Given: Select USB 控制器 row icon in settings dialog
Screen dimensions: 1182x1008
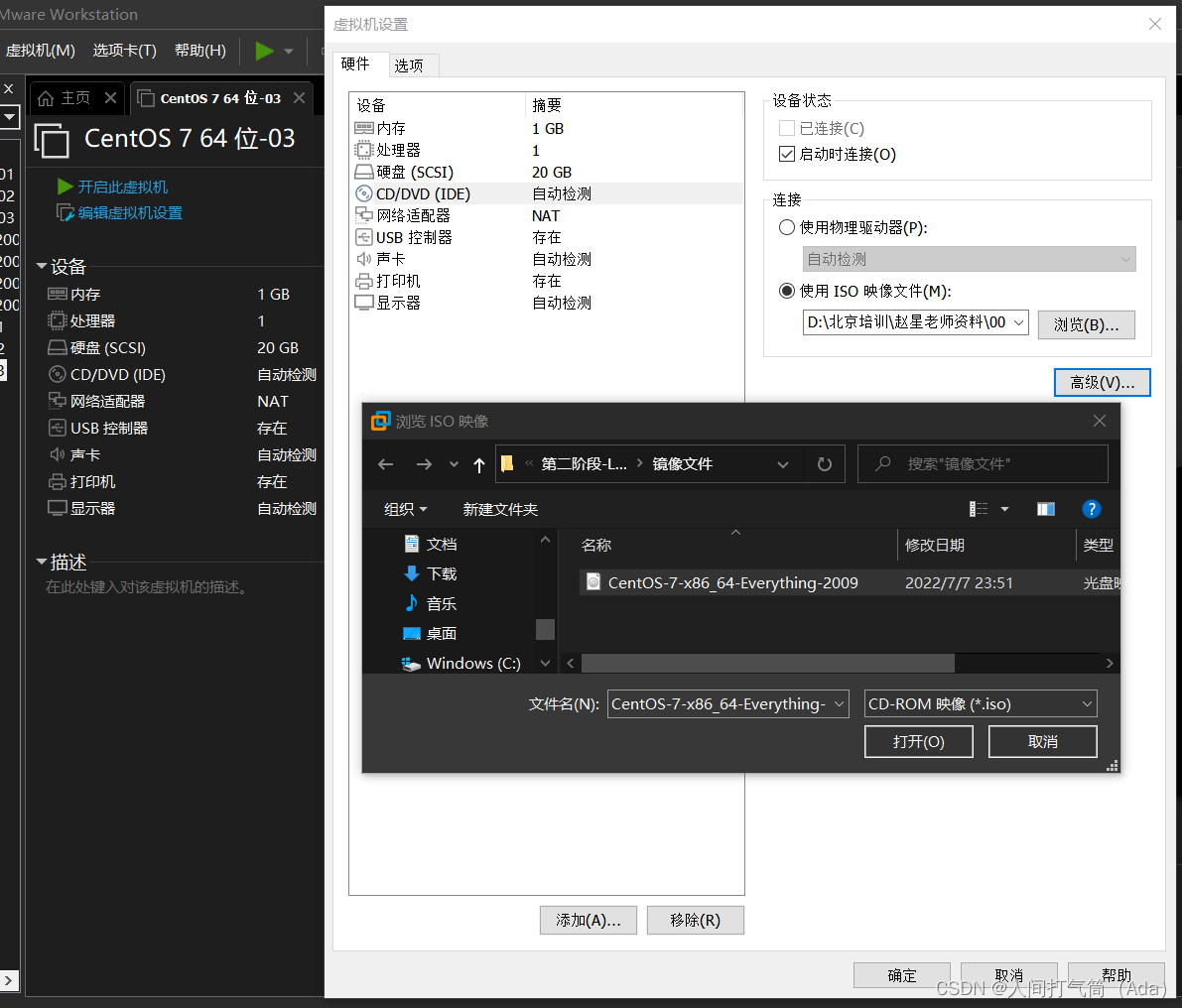Looking at the screenshot, I should [364, 237].
